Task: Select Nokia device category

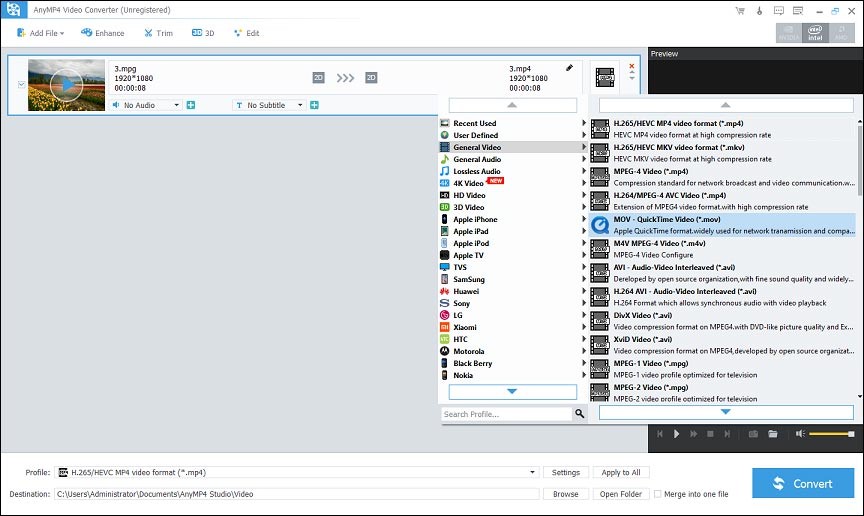Action: pos(512,375)
